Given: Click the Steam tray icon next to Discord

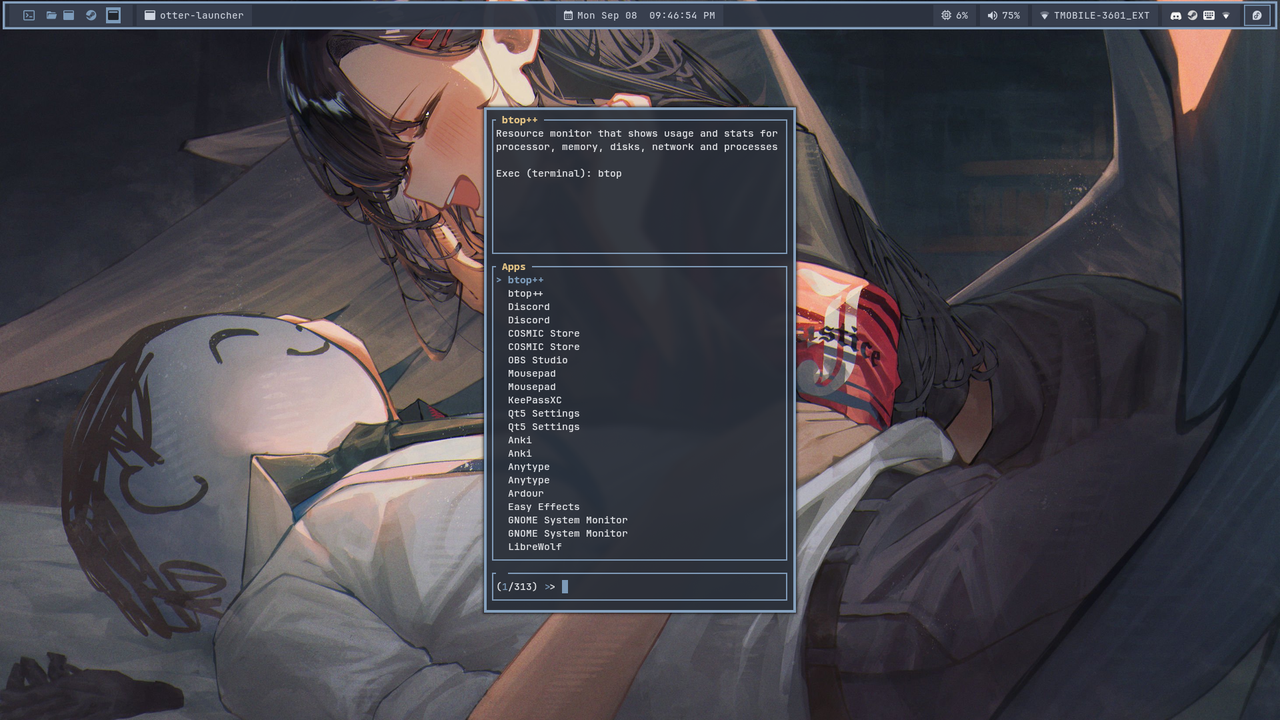Looking at the screenshot, I should [1192, 15].
